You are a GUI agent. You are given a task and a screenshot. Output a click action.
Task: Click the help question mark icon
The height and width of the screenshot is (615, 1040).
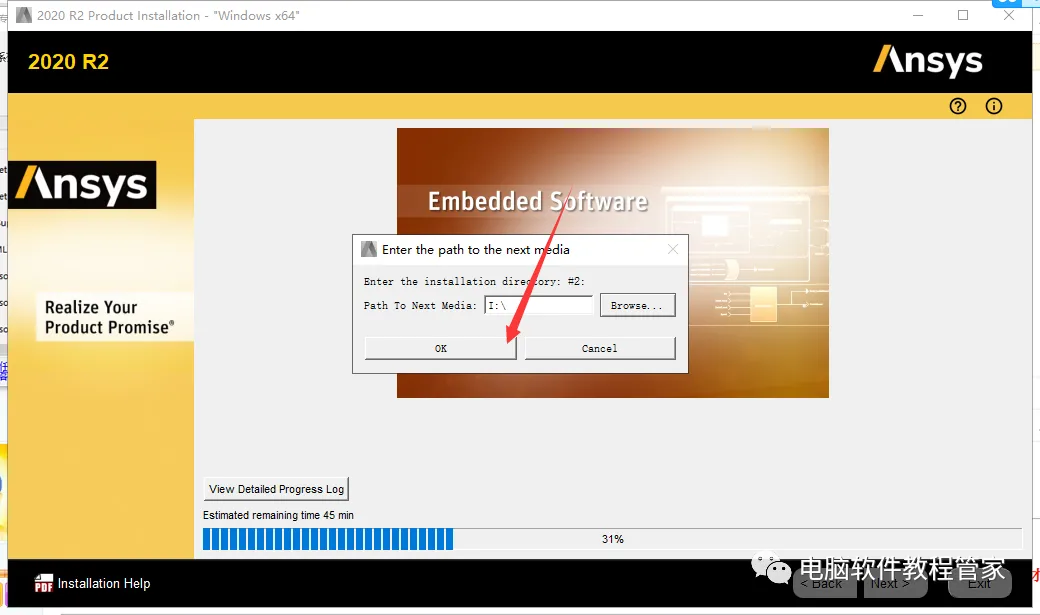958,106
